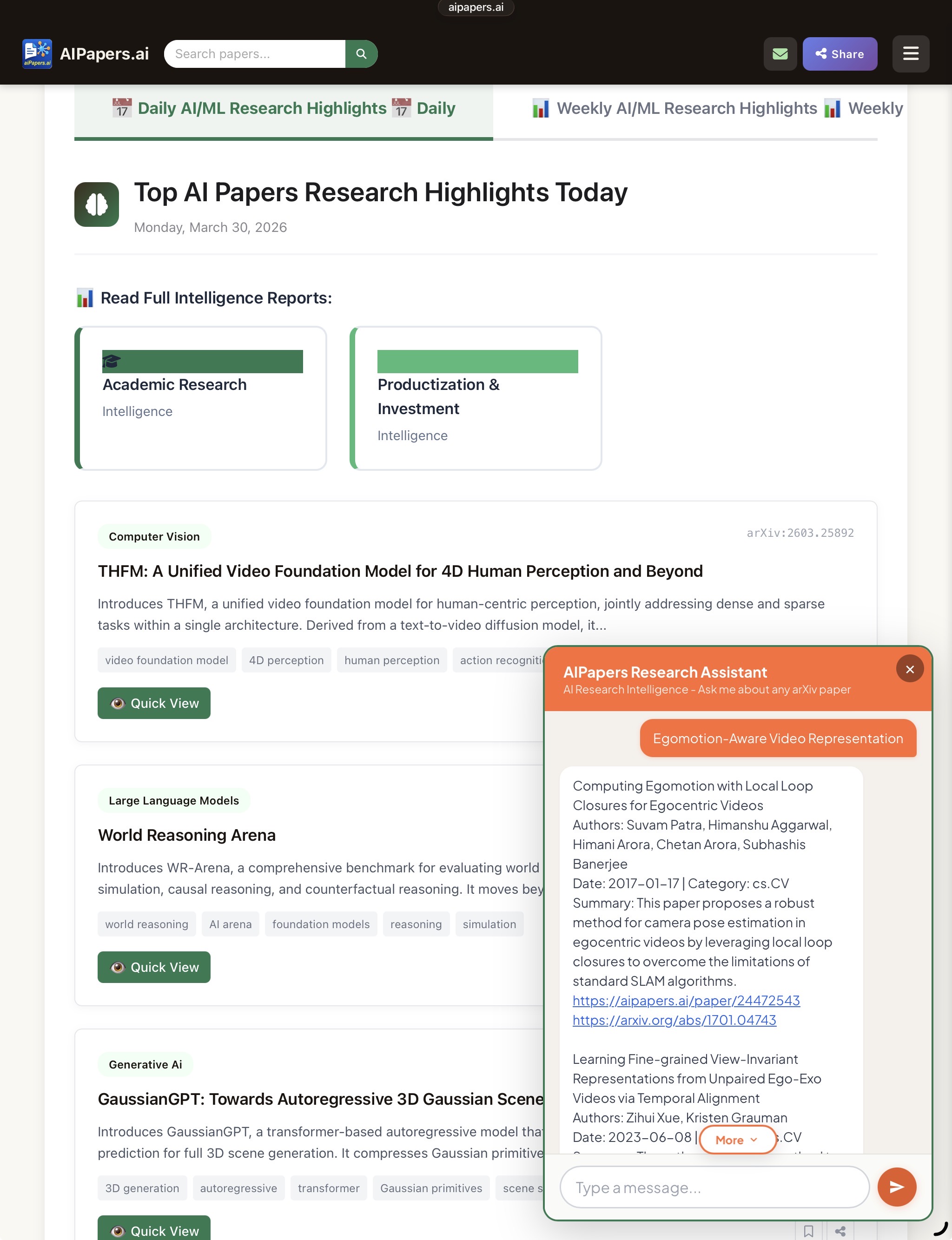Select the world reasoning tag
The width and height of the screenshot is (952, 1240).
pyautogui.click(x=146, y=924)
